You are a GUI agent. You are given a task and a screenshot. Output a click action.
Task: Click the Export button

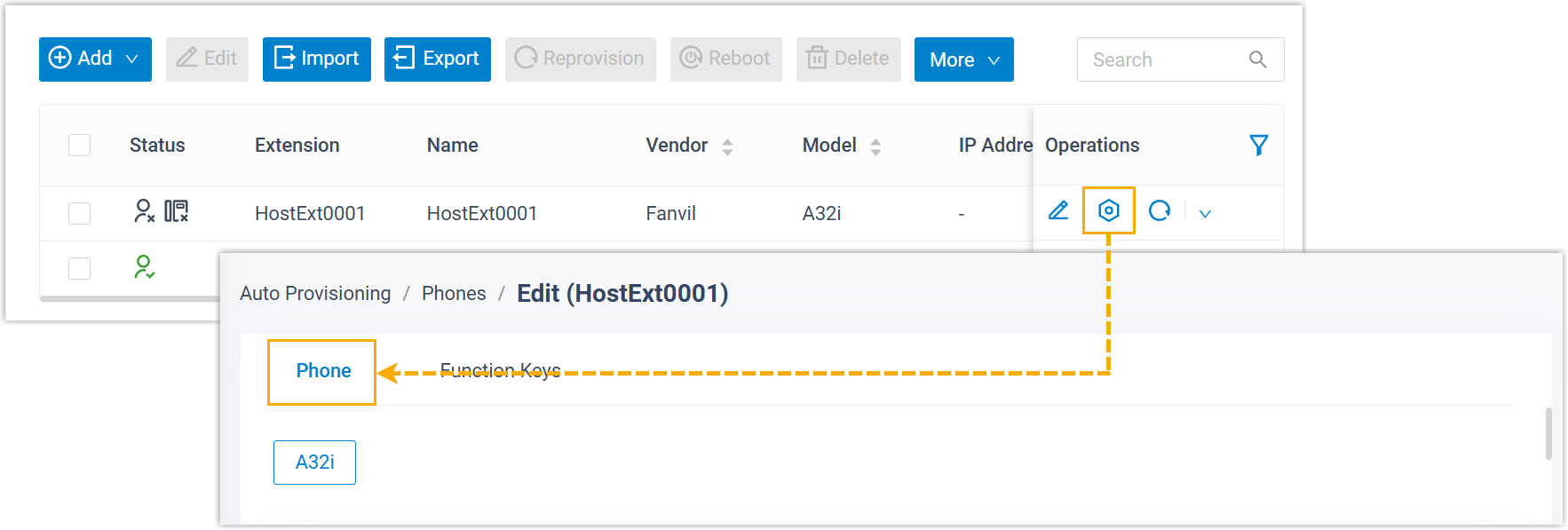[x=437, y=59]
